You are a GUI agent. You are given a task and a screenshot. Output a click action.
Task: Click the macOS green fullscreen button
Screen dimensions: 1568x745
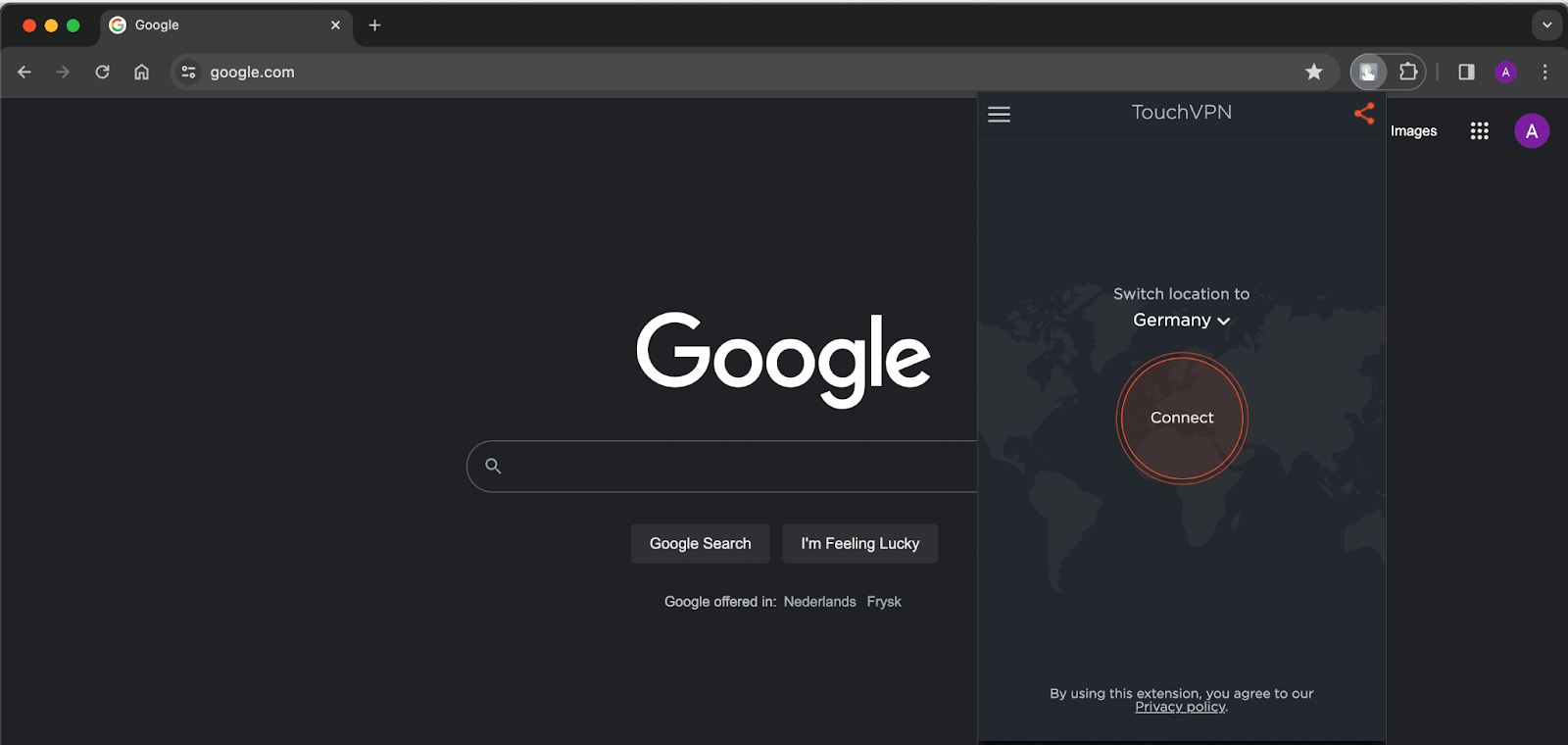click(x=73, y=25)
